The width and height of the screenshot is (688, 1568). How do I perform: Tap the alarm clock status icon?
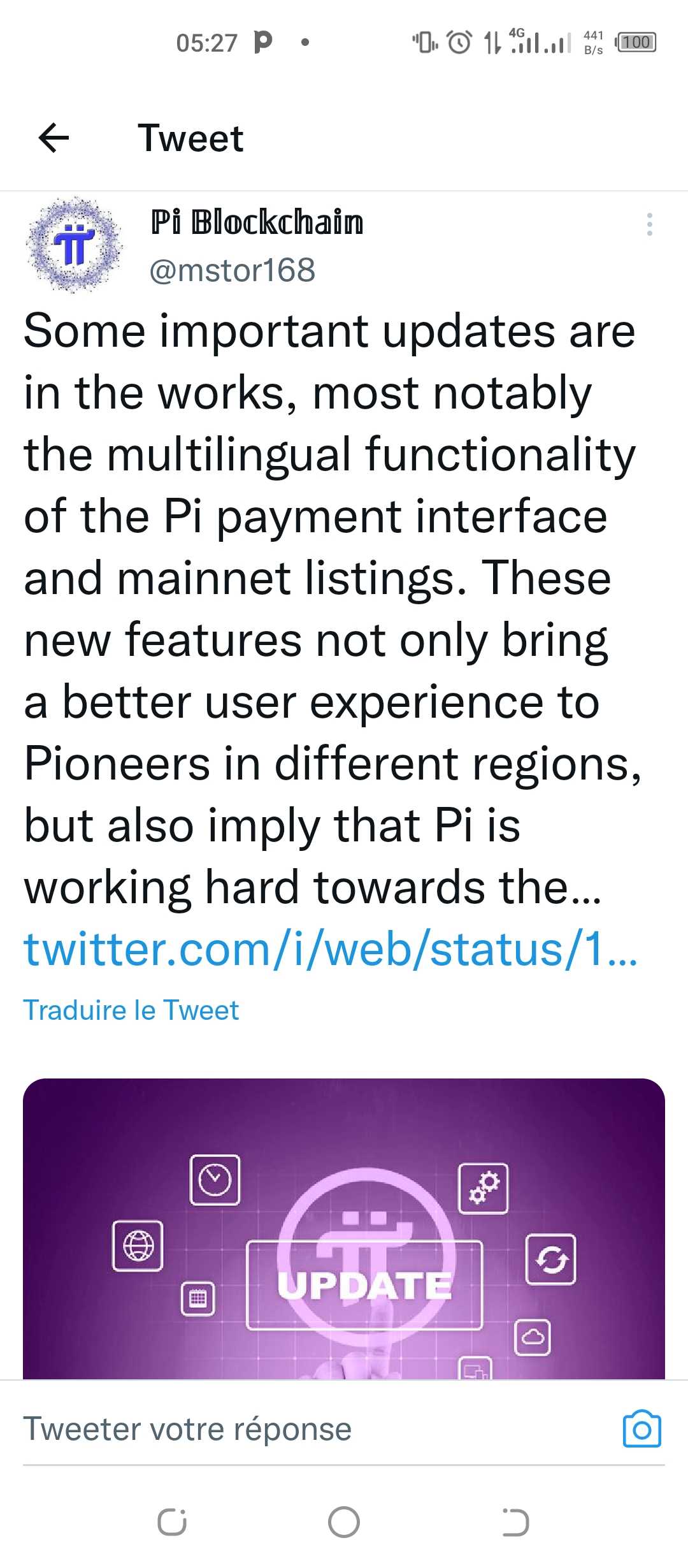tap(459, 43)
